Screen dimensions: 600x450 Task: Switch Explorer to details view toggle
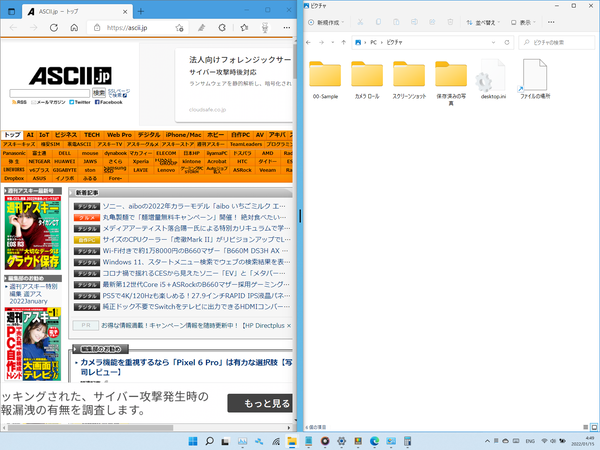pos(586,427)
